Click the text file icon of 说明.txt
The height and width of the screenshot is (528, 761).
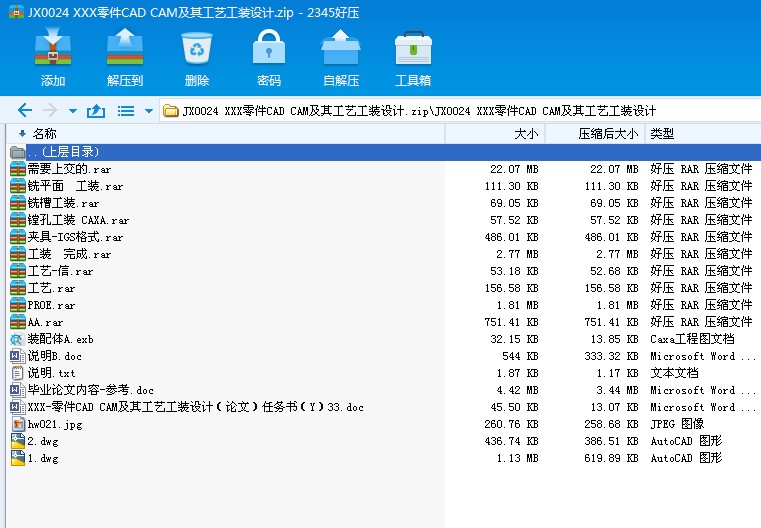17,373
